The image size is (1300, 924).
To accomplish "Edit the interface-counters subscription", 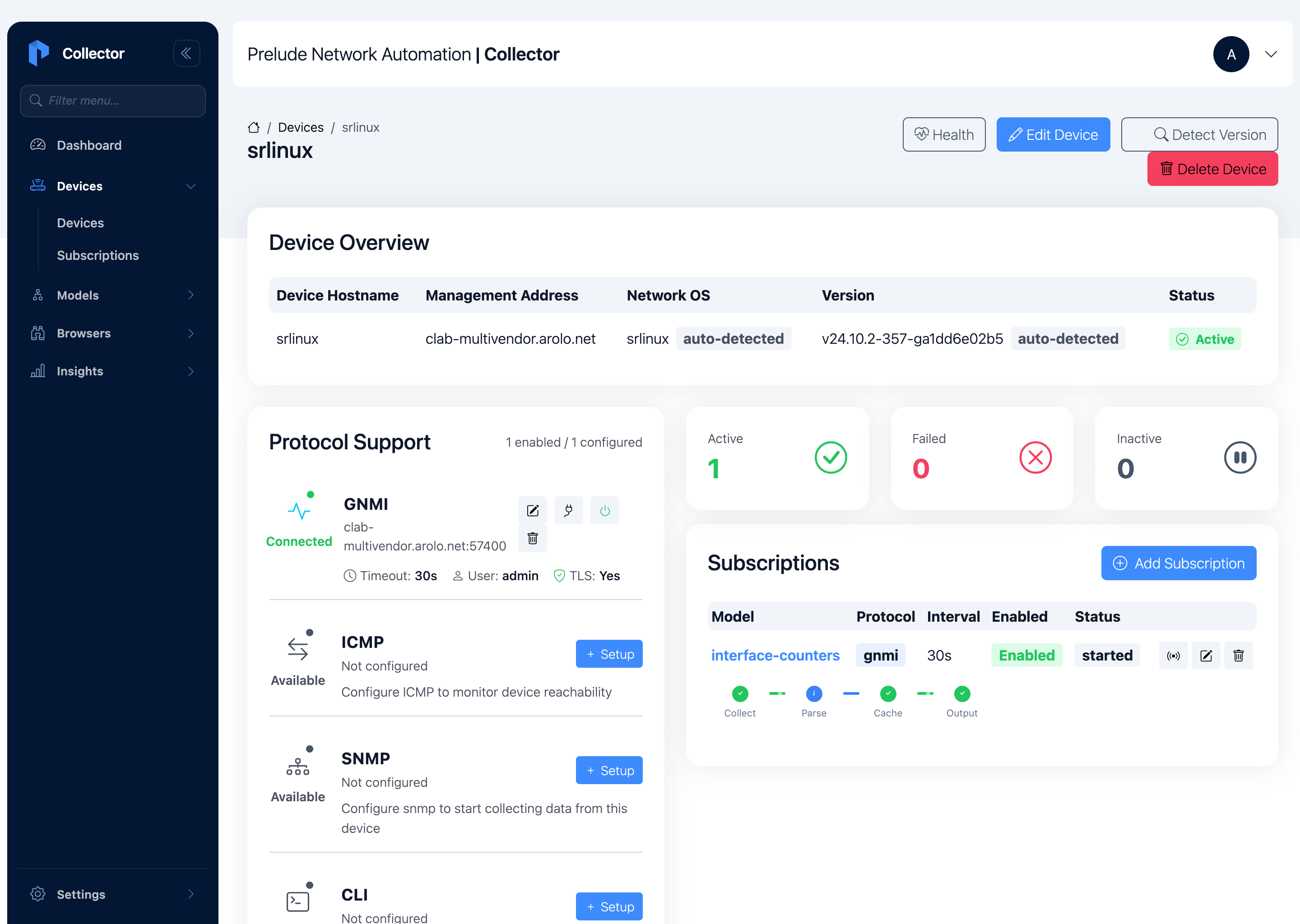I will 1206,656.
